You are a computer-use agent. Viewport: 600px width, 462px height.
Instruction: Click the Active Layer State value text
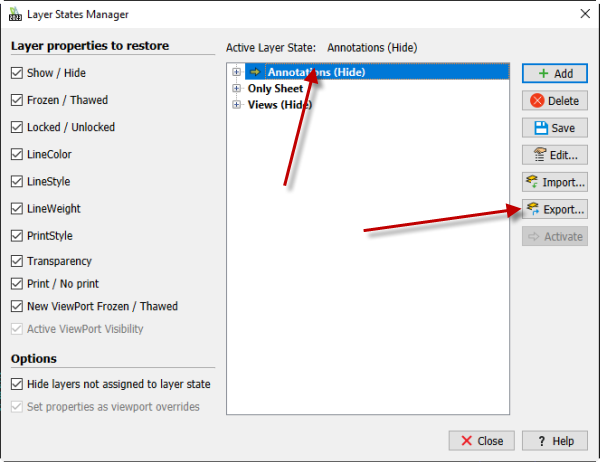pyautogui.click(x=372, y=48)
